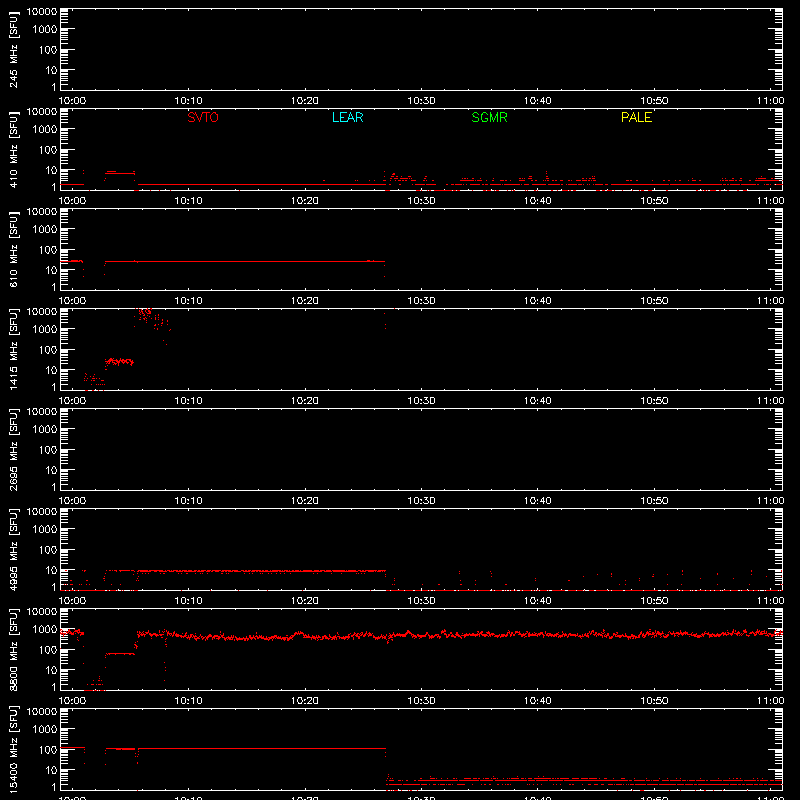This screenshot has height=800, width=800.
Task: Click 10:40 time label under 410 MHz panel
Action: click(x=538, y=201)
